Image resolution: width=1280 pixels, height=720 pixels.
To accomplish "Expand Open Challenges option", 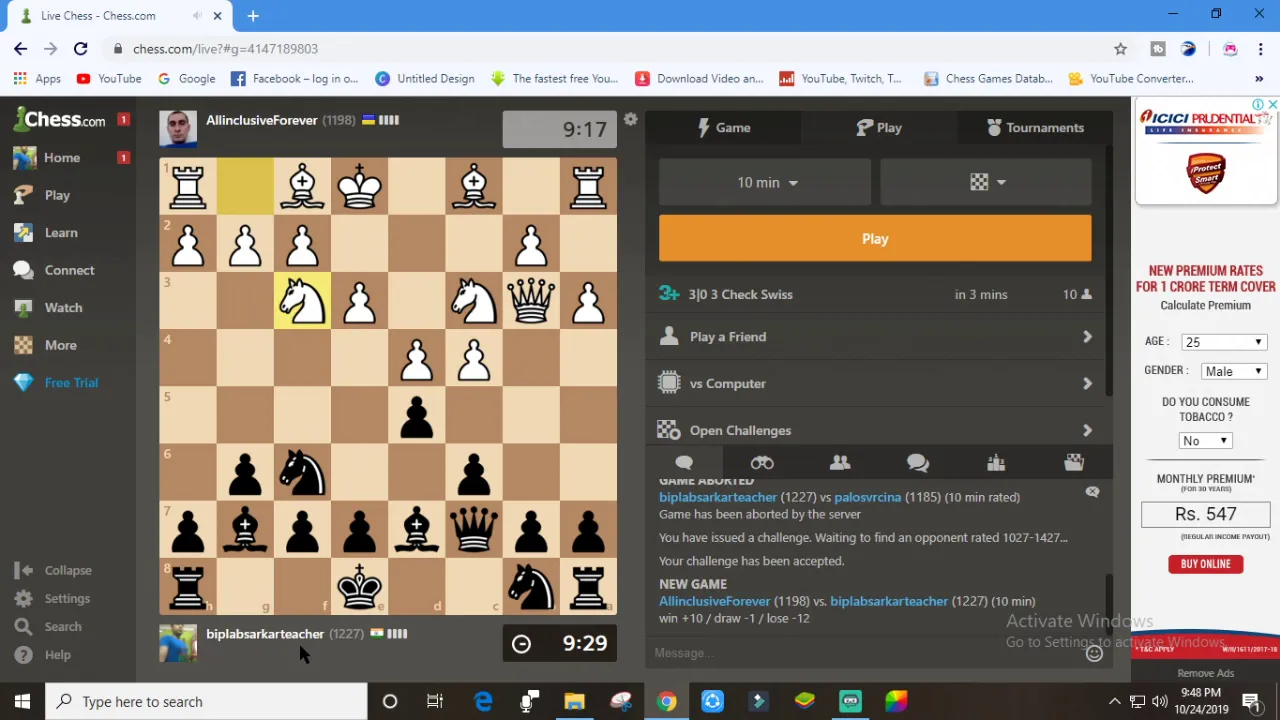I will click(x=875, y=430).
